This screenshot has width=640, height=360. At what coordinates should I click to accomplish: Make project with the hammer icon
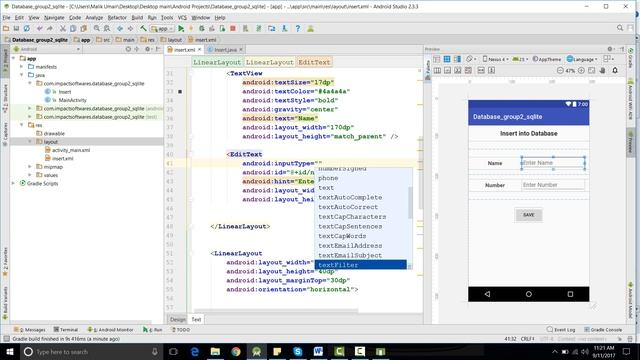pyautogui.click(x=143, y=29)
